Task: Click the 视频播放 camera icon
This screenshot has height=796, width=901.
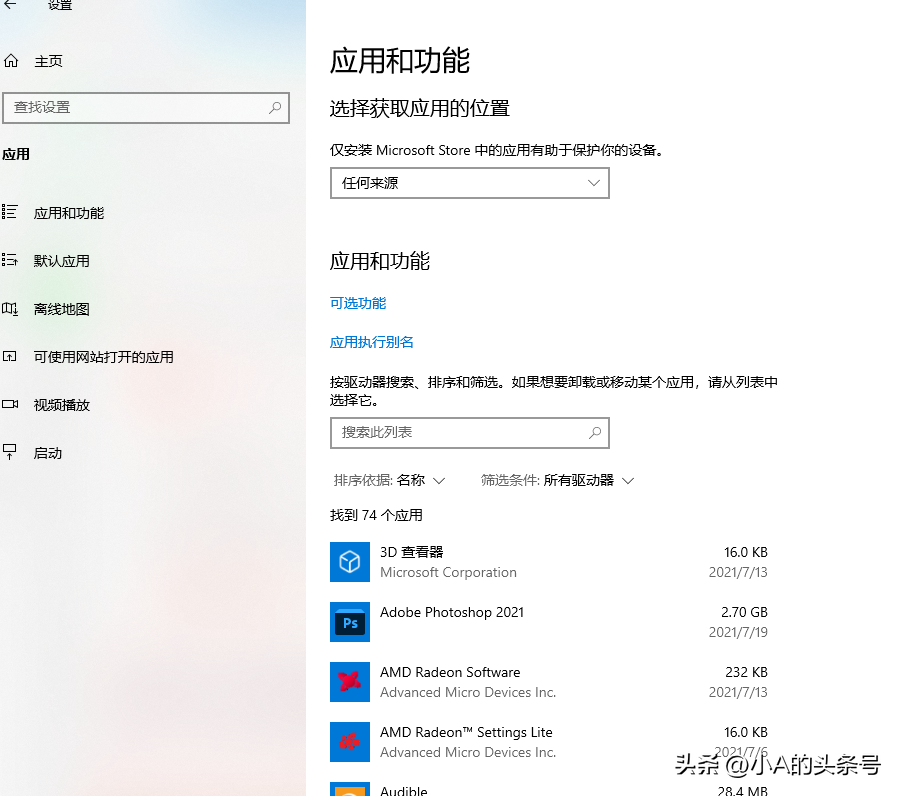Action: pos(10,404)
